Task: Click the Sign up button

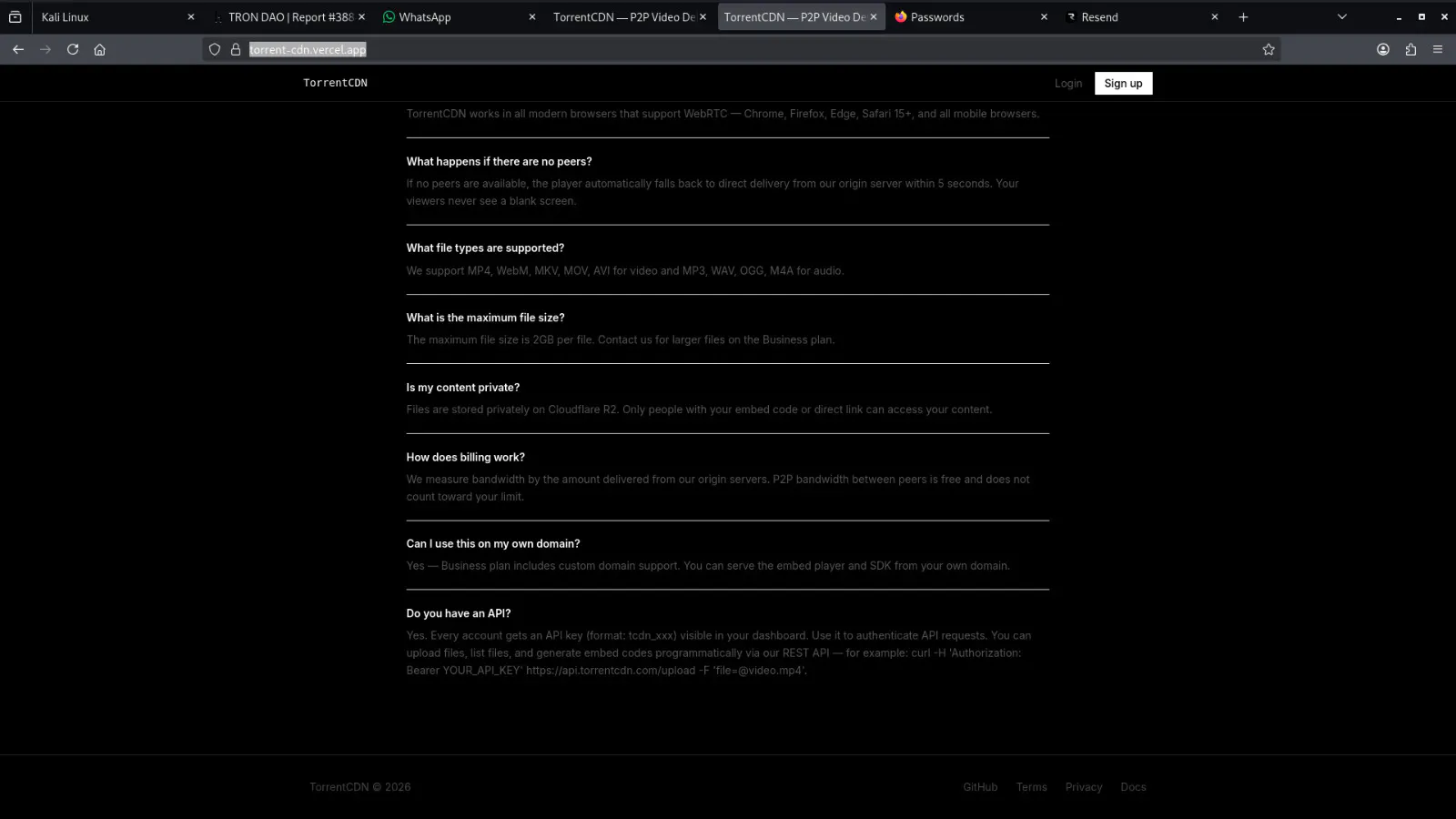Action: [1123, 83]
